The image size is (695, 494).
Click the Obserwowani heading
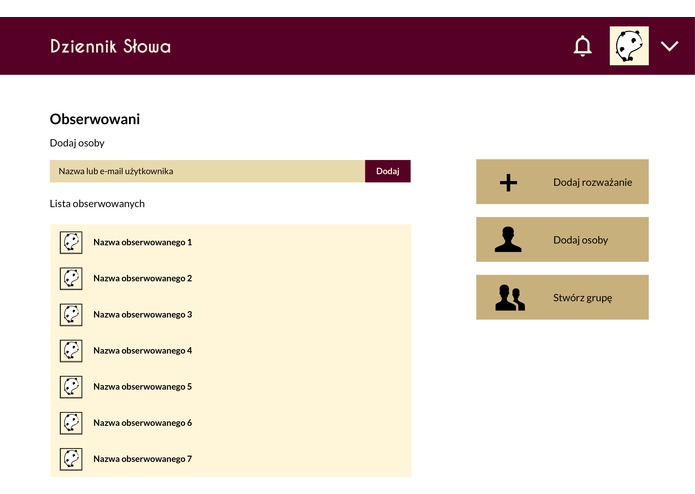95,119
